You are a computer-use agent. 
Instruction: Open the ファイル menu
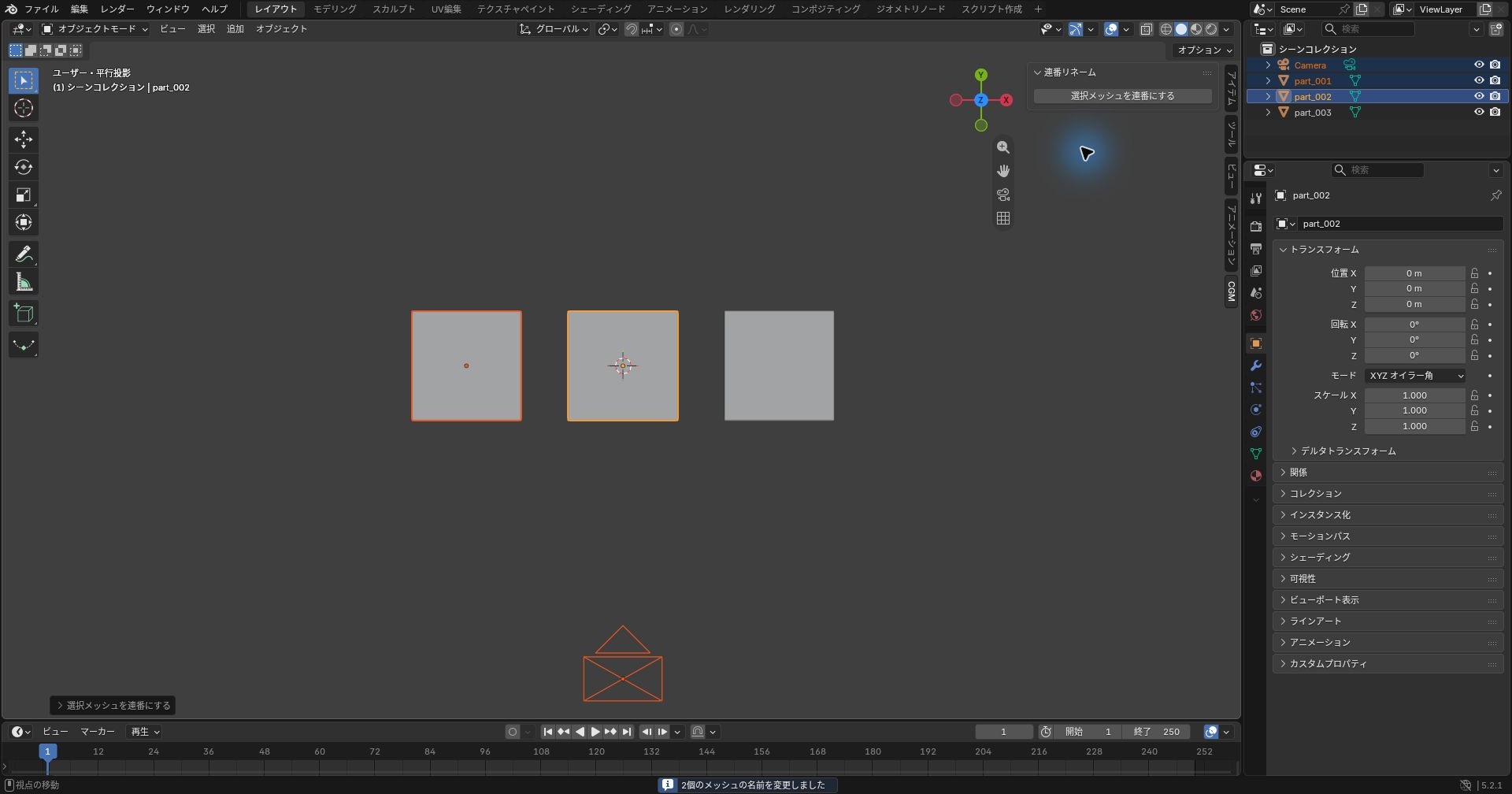41,9
